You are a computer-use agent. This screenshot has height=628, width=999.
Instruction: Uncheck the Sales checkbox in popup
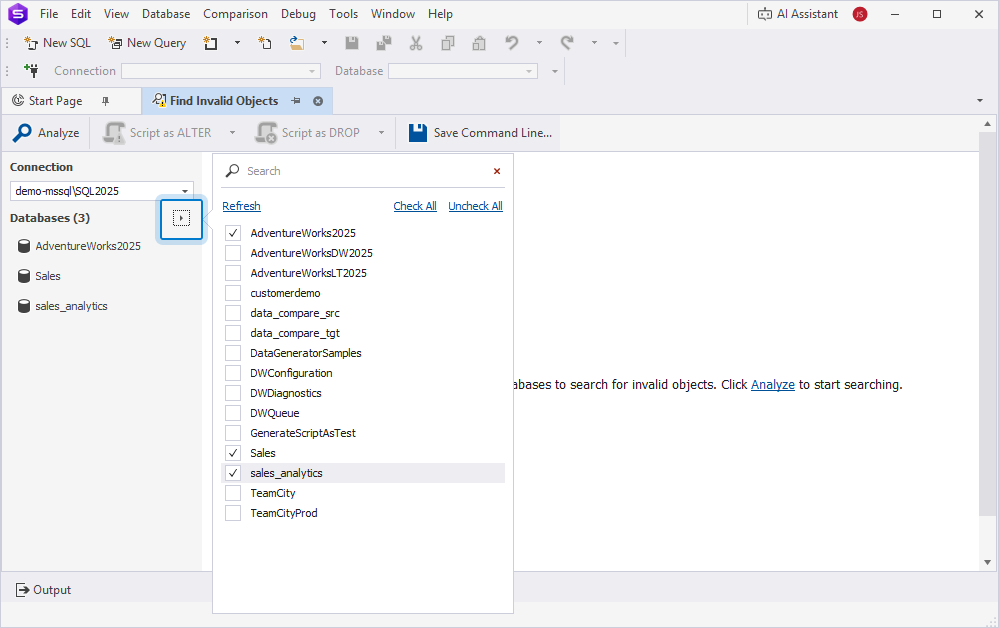click(233, 453)
